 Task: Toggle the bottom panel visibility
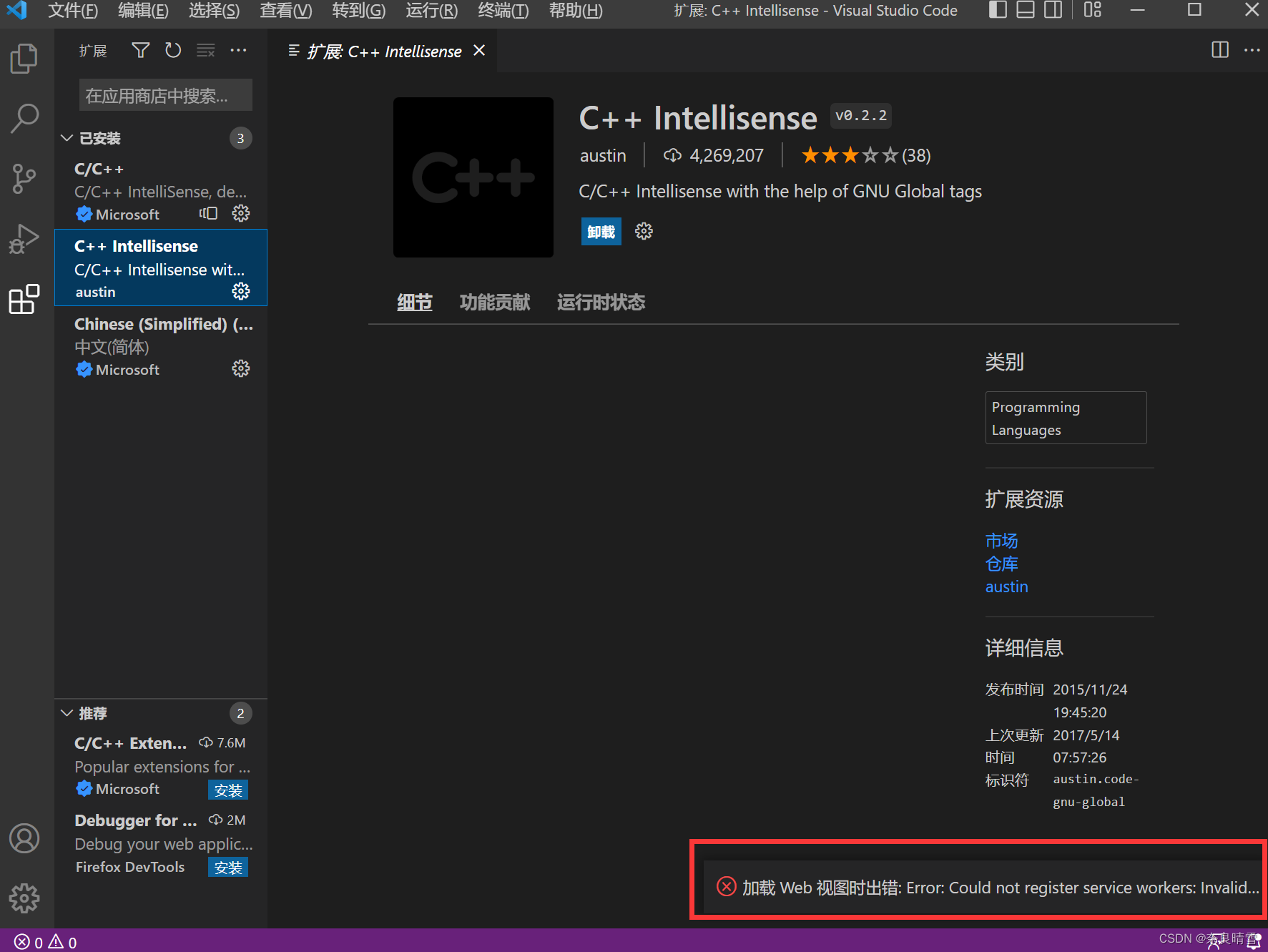point(1025,10)
